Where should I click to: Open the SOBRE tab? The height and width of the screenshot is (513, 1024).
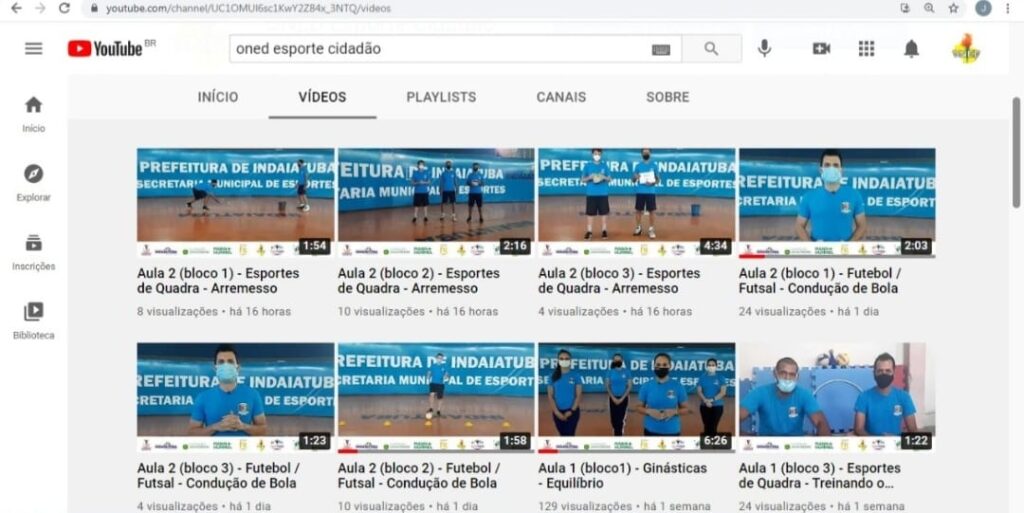(667, 97)
